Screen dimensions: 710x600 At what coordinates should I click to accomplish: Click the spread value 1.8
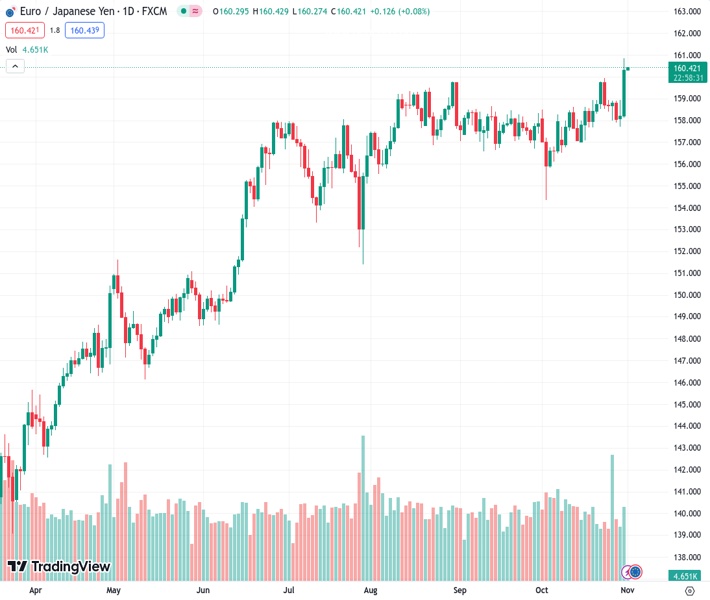pos(55,30)
